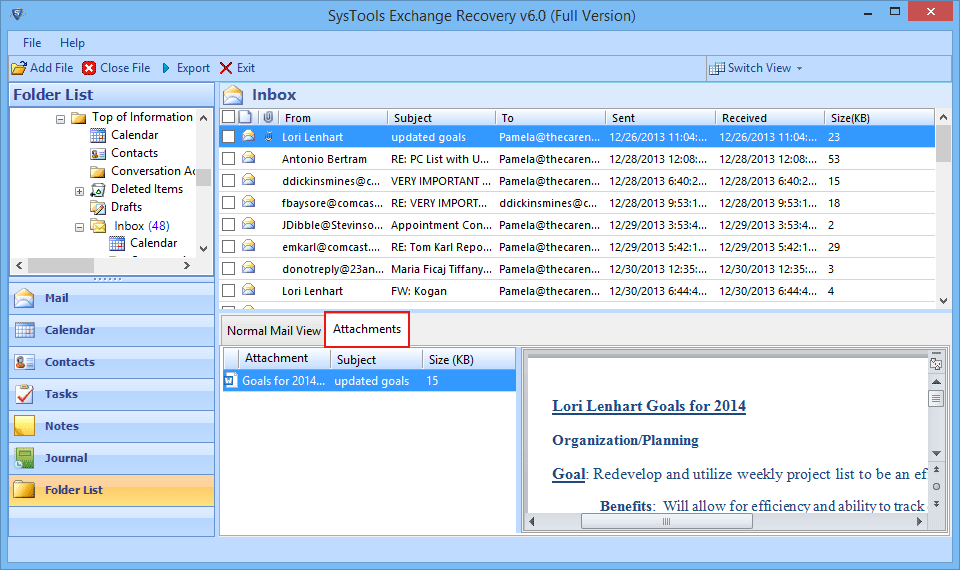
Task: Click the Export arrow icon
Action: tap(166, 68)
